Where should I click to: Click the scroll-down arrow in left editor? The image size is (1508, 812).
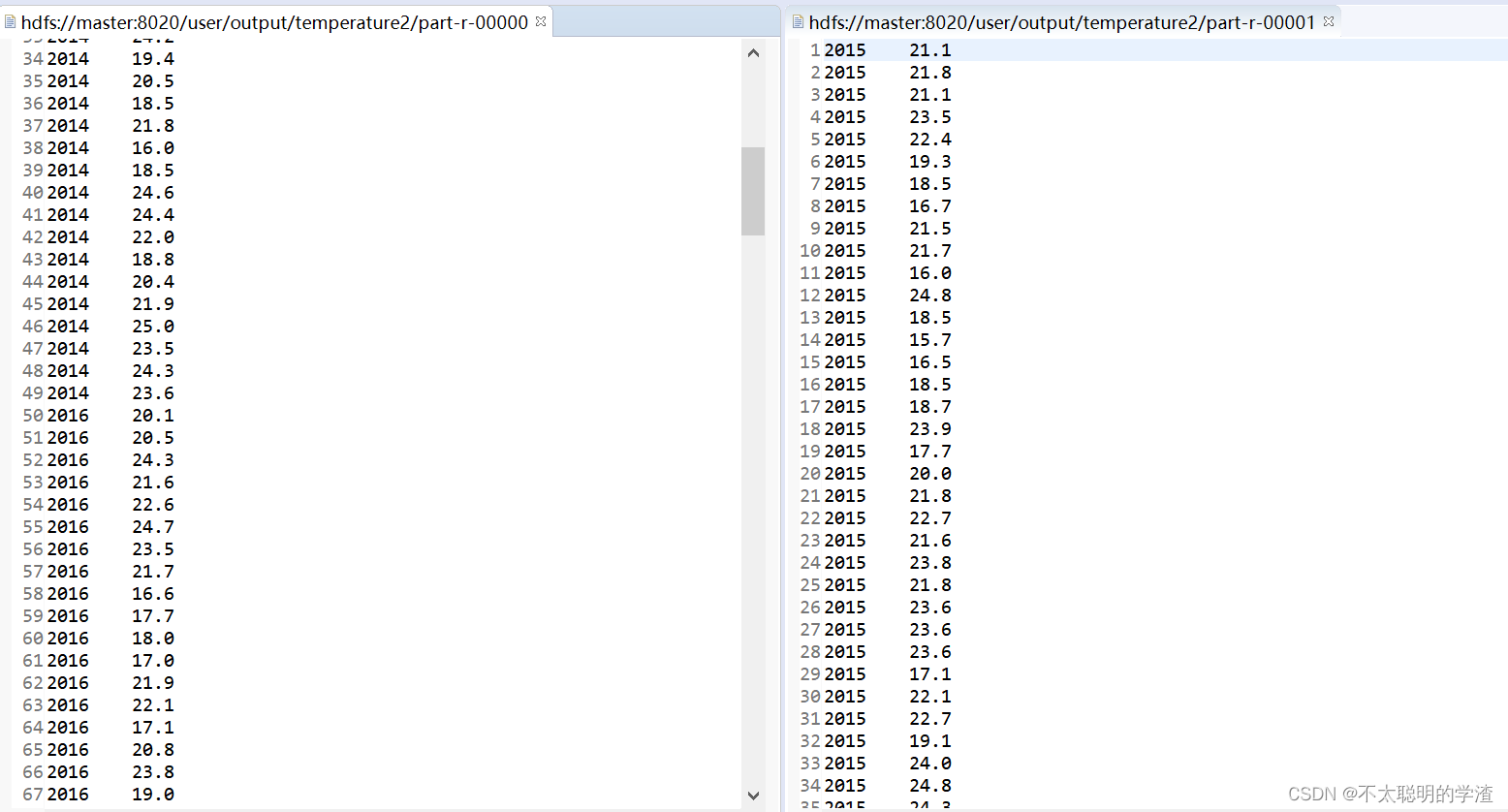753,796
